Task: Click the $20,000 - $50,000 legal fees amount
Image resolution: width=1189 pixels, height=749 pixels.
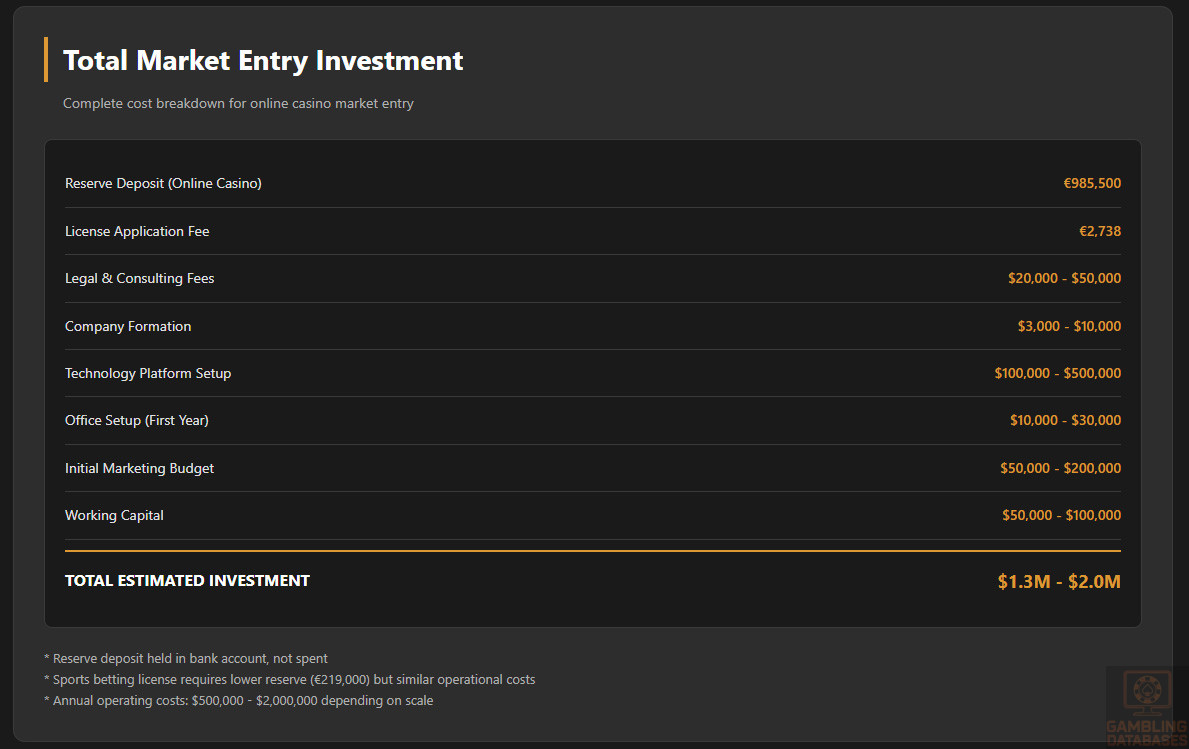Action: 1064,278
